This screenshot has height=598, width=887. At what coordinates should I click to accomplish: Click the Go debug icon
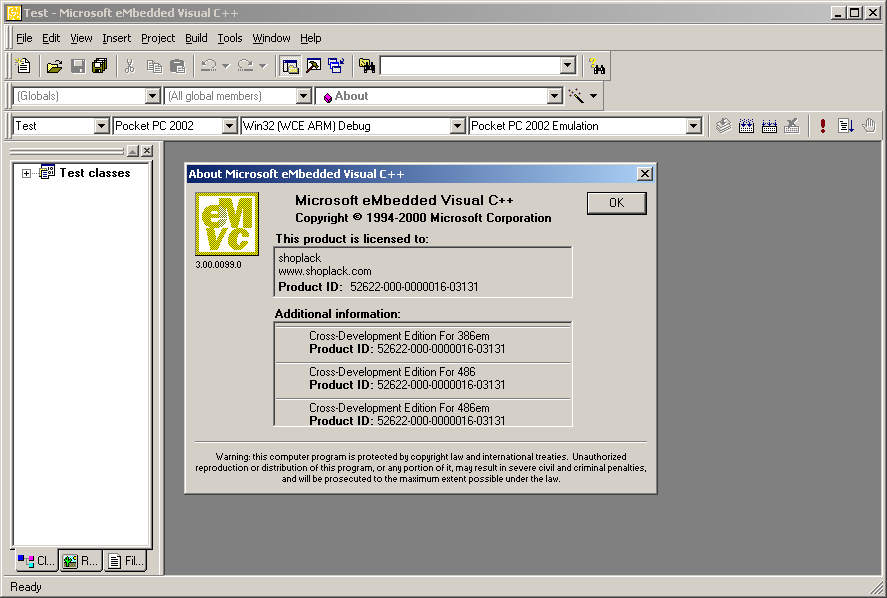[846, 126]
